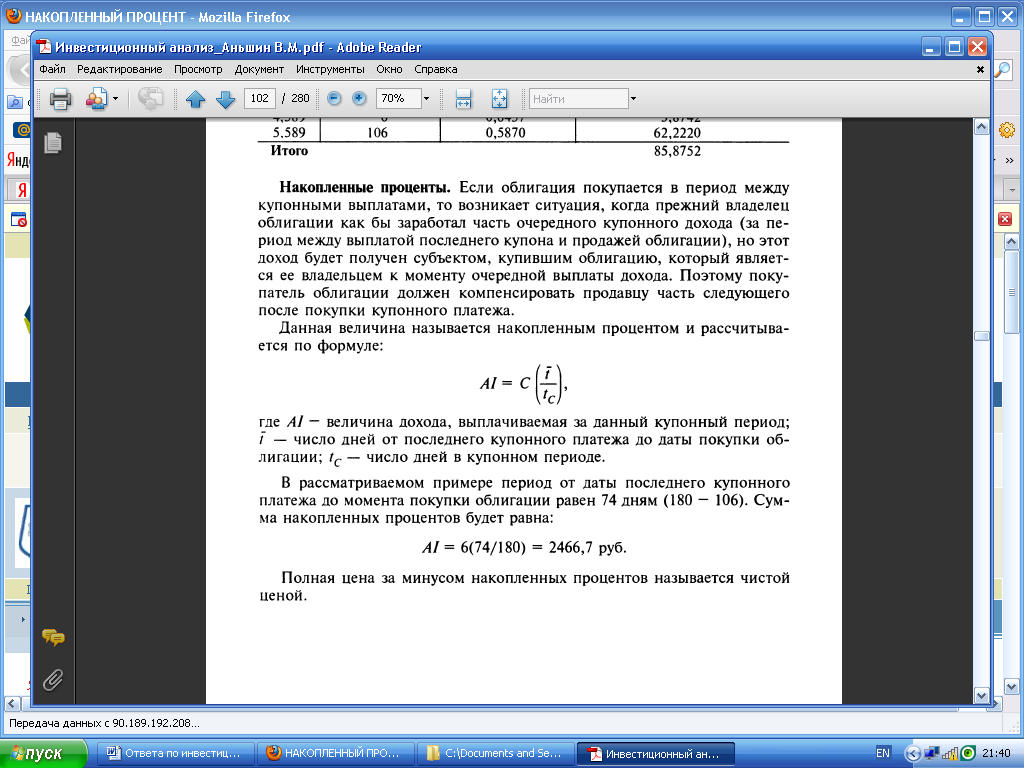Click the document scrollbar up arrow

pyautogui.click(x=982, y=127)
